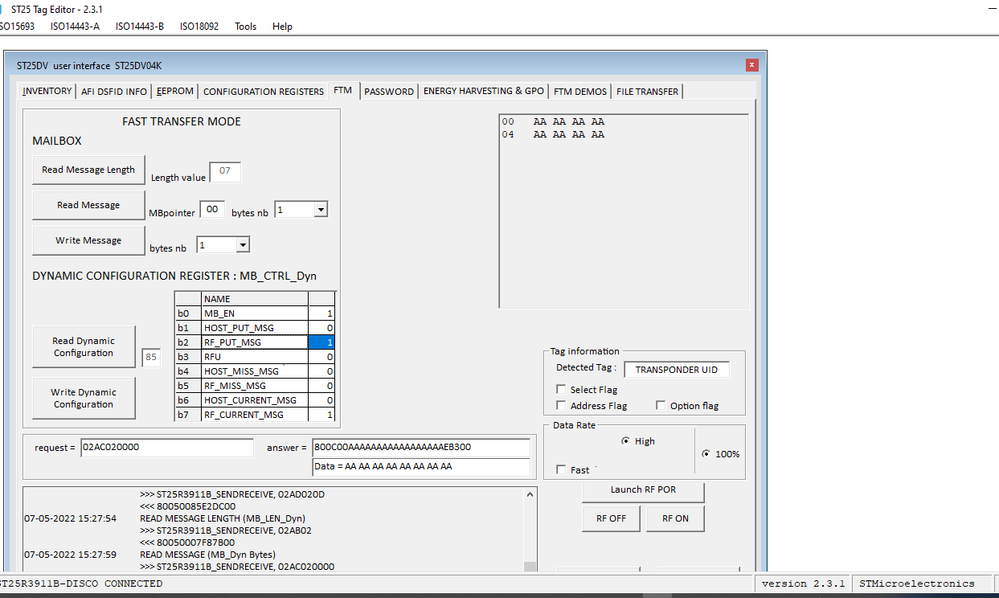Screen dimensions: 999x598
Task: Enable the Fast checkbox
Action: pos(561,469)
